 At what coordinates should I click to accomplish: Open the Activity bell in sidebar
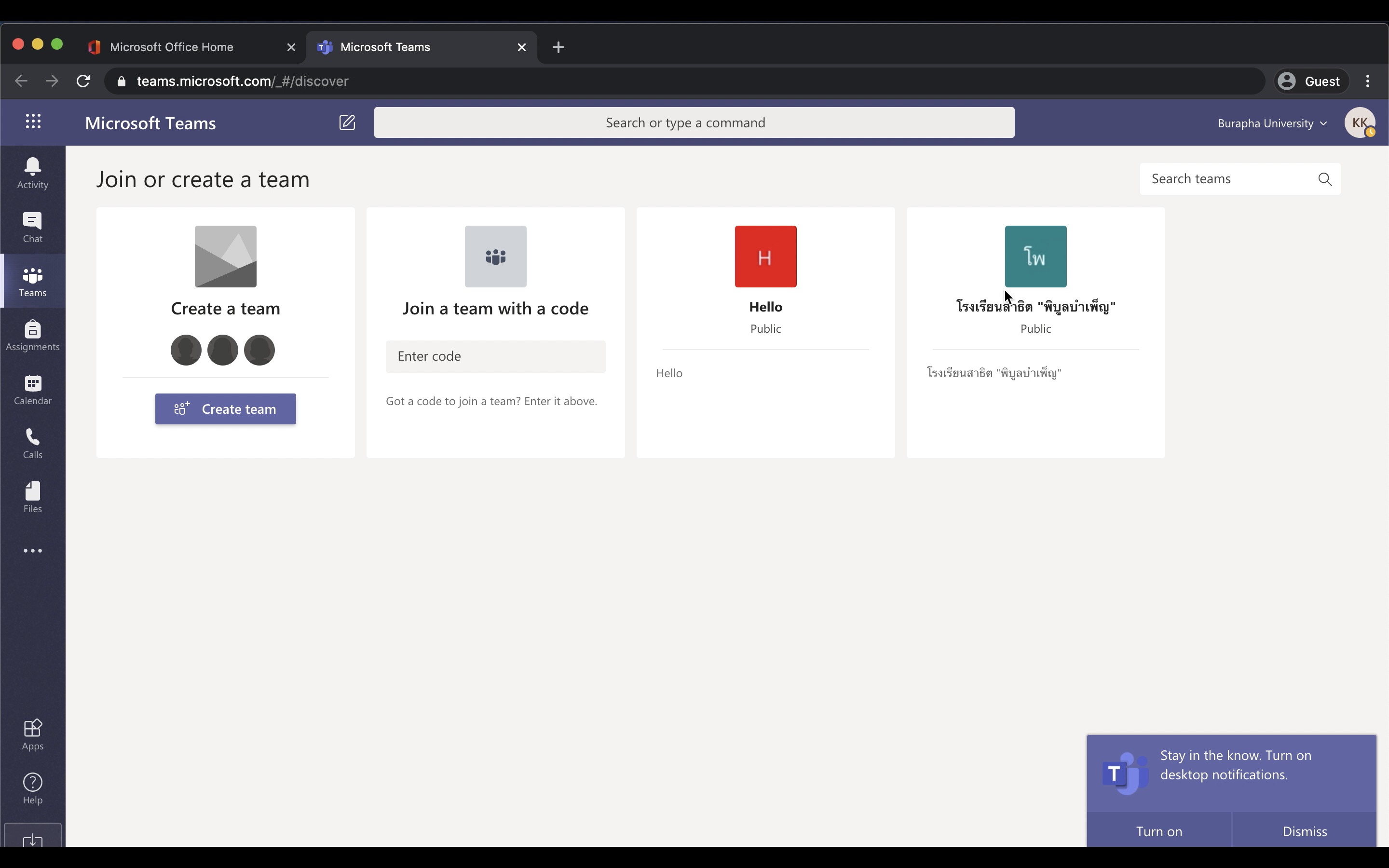pos(33,173)
